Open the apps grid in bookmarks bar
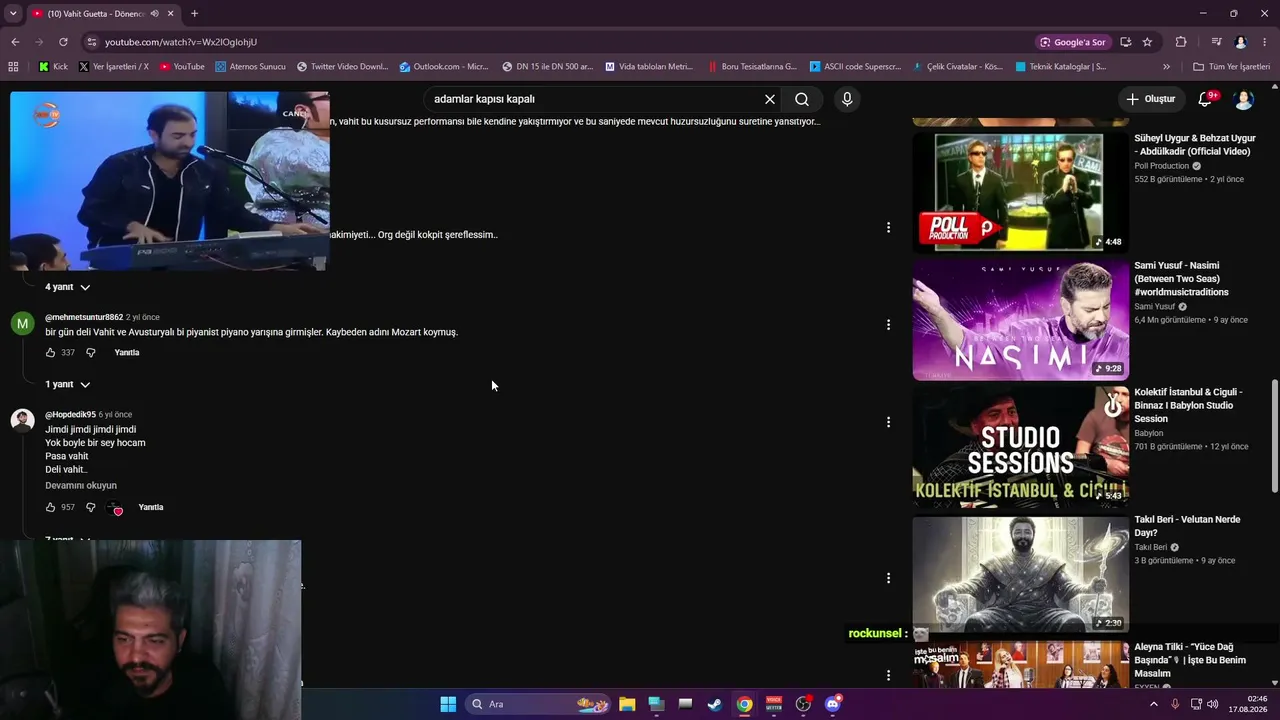 (x=13, y=67)
